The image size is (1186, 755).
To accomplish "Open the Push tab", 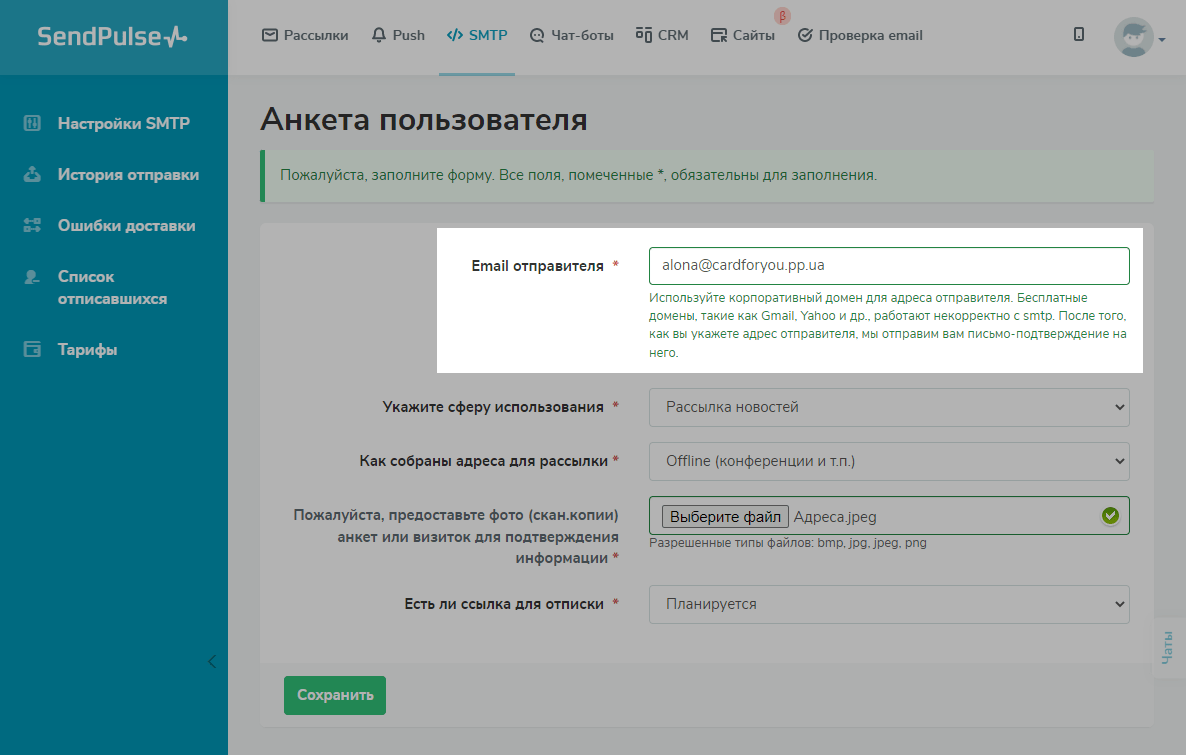I will pyautogui.click(x=398, y=36).
